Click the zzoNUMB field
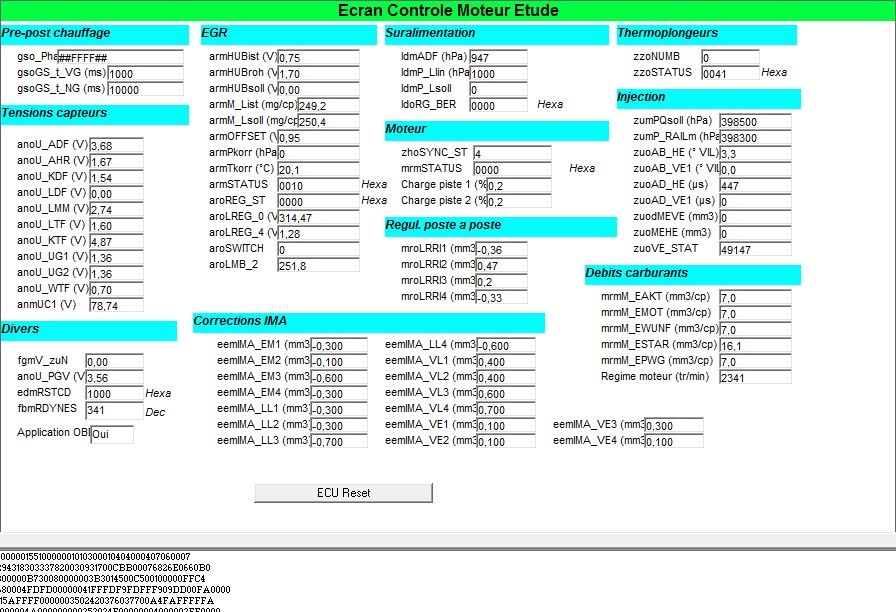 click(x=730, y=57)
